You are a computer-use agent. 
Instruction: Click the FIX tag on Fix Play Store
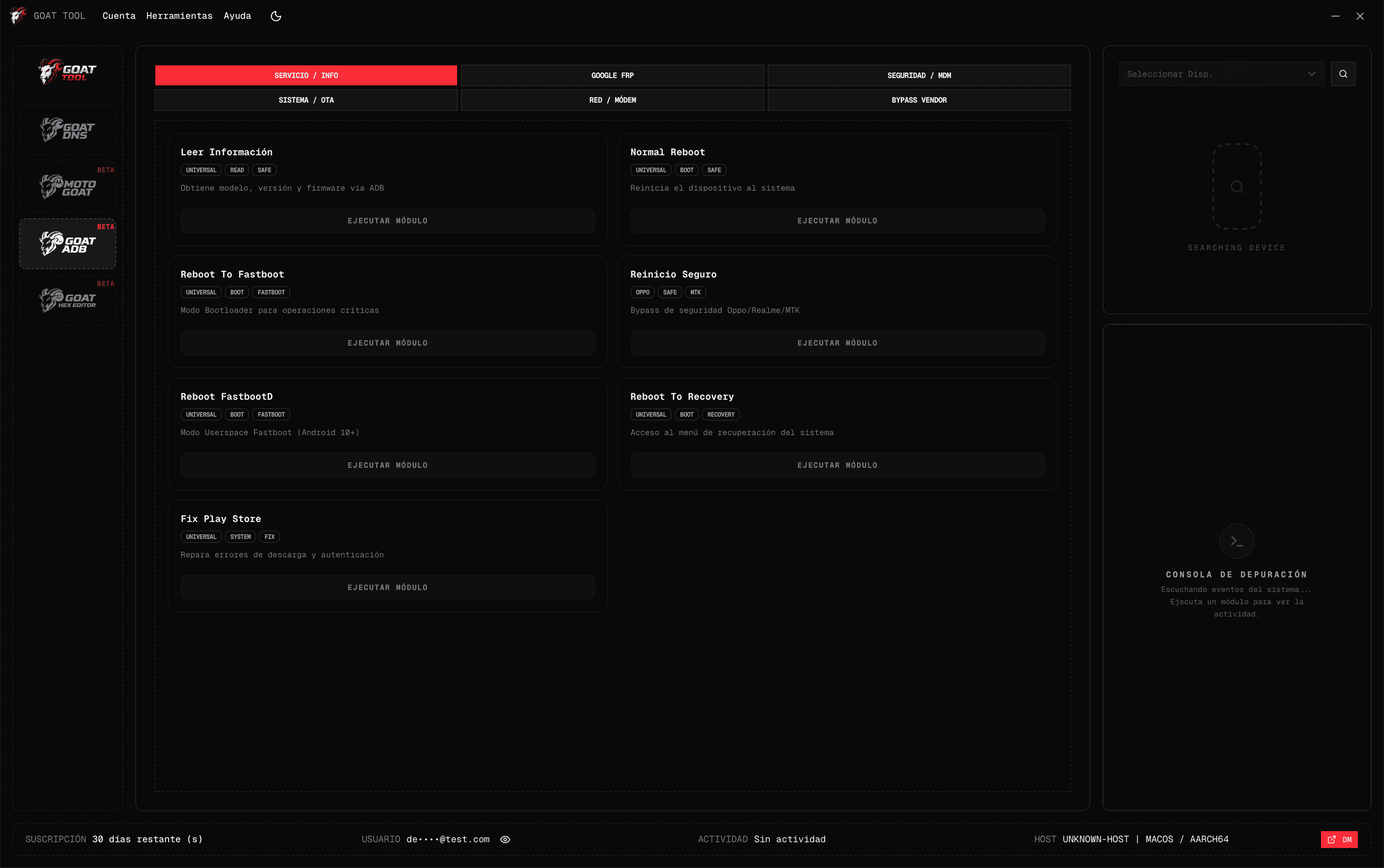(x=269, y=537)
